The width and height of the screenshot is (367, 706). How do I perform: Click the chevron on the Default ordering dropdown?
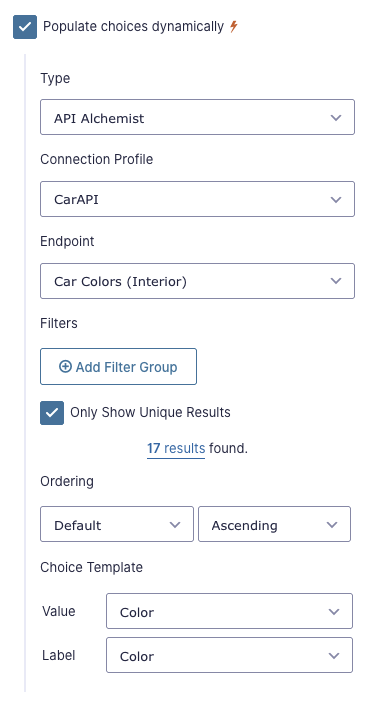(x=175, y=525)
